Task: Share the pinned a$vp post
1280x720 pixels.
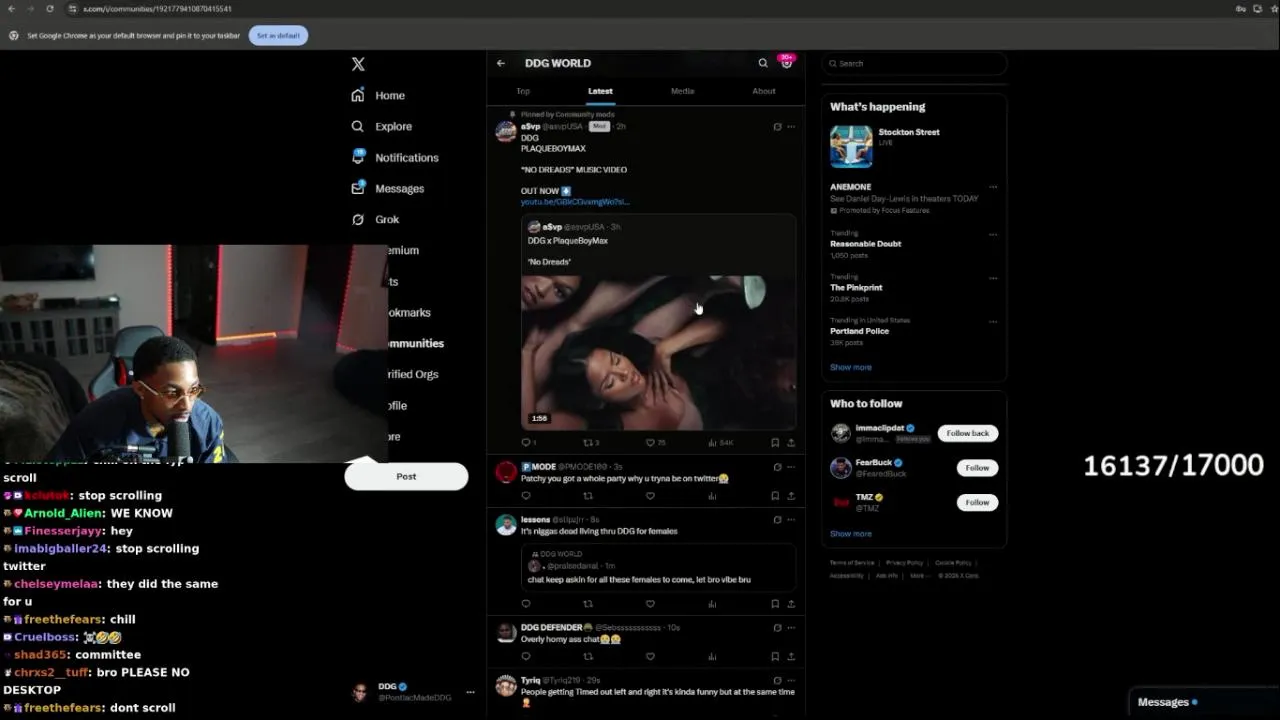Action: 791,442
